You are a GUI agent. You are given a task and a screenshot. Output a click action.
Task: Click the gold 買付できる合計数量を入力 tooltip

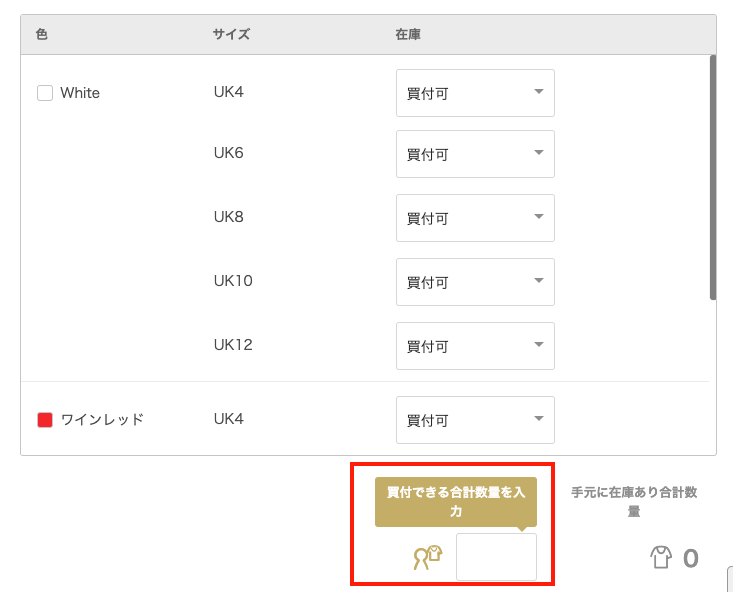(x=456, y=502)
